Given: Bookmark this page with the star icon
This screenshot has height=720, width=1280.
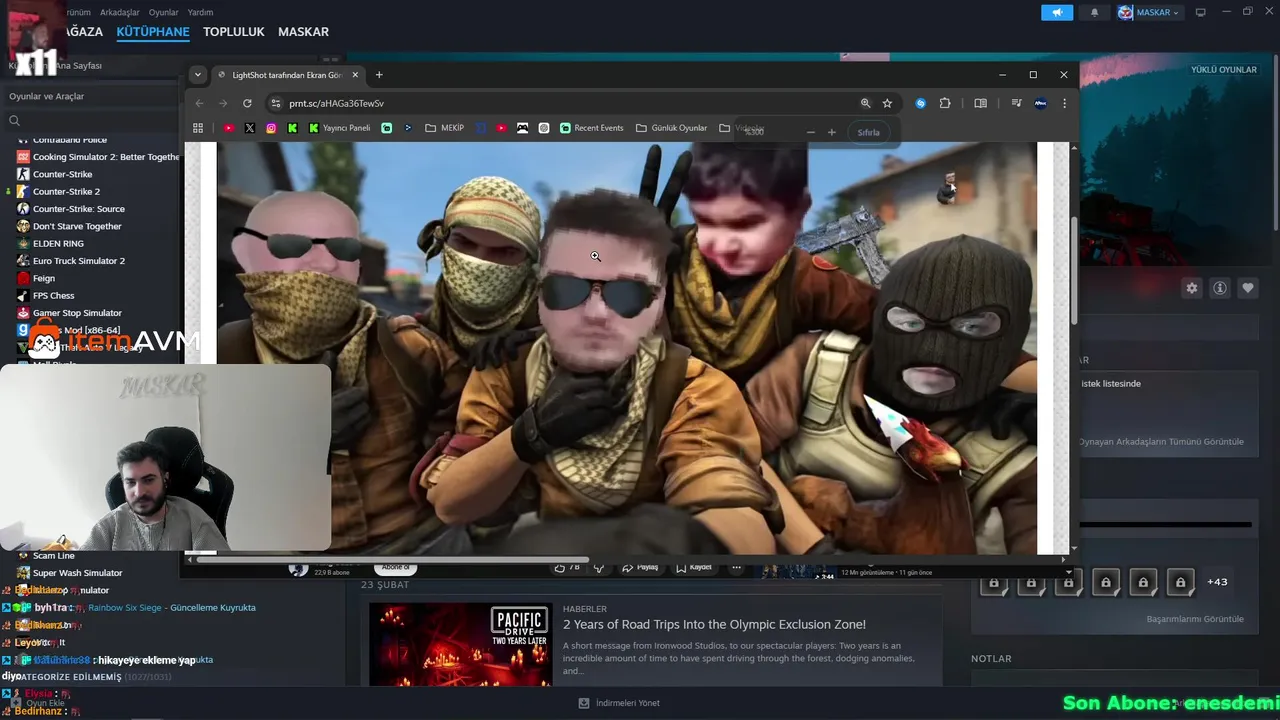Looking at the screenshot, I should 887,103.
